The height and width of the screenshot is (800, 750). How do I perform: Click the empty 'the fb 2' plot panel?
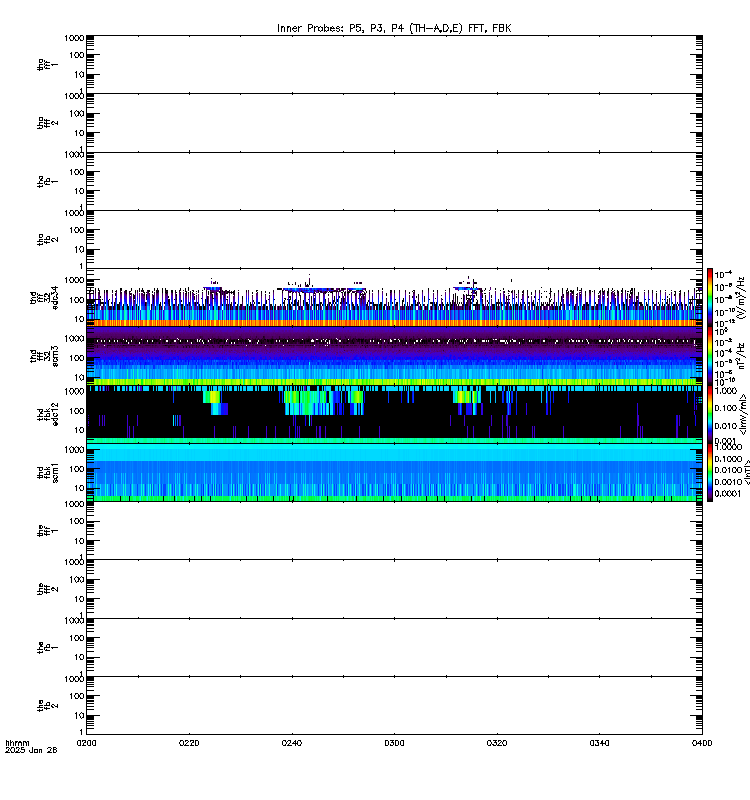click(394, 706)
